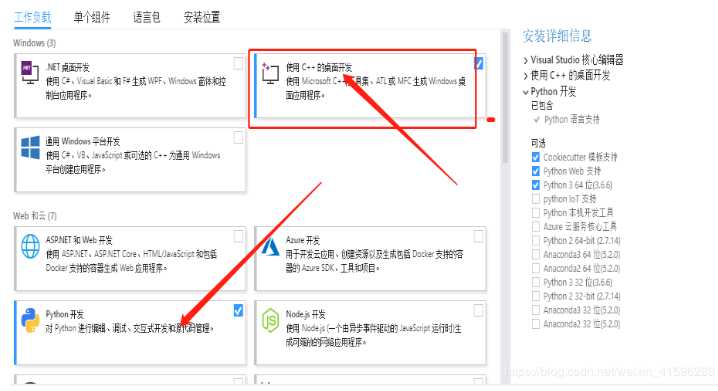Expand Visual Studio 核心编辑器 details
Image resolution: width=718 pixels, height=391 pixels.
pyautogui.click(x=526, y=60)
